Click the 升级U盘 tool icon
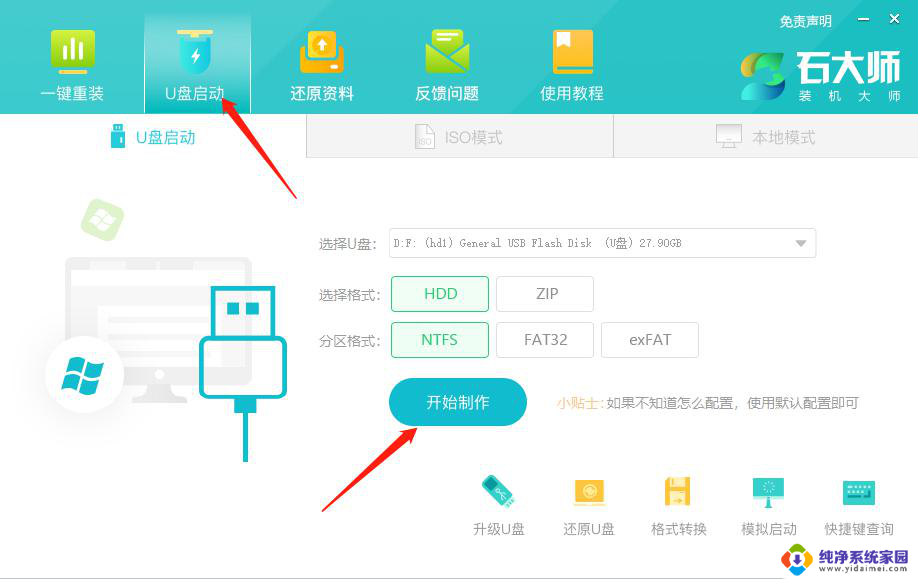Screen dimensions: 918x579 click(498, 506)
